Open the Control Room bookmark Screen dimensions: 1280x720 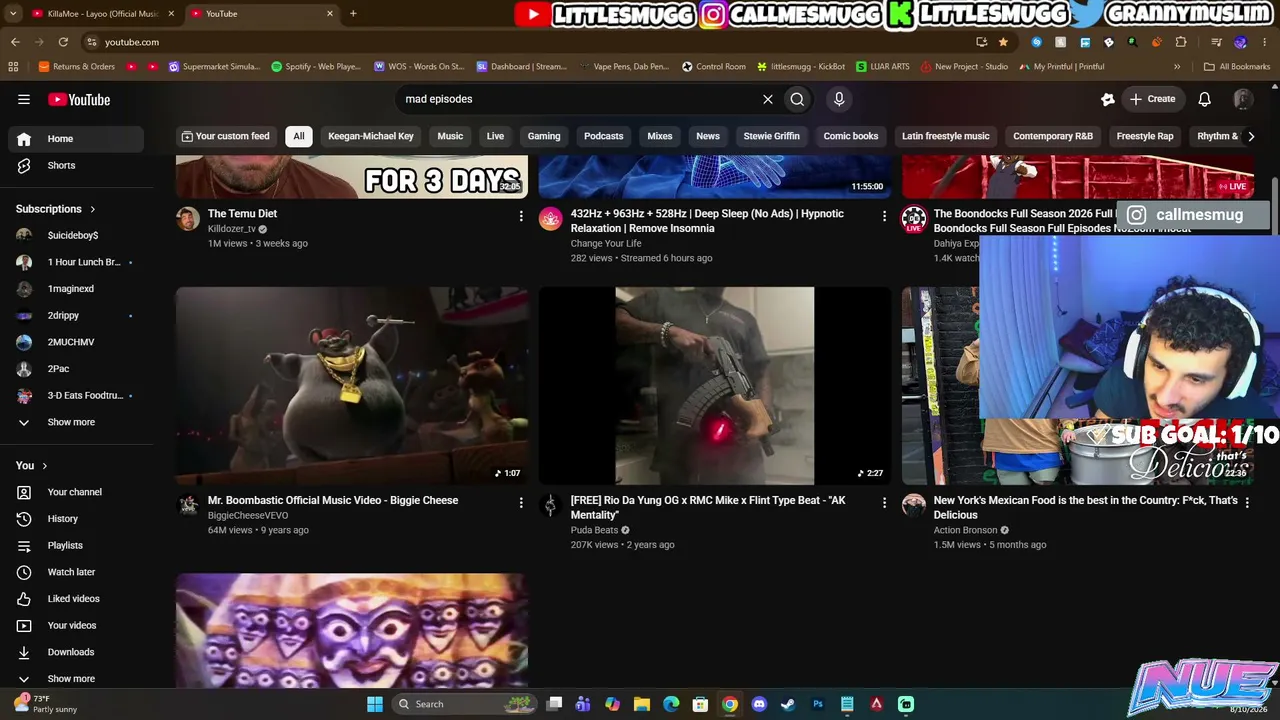pyautogui.click(x=714, y=67)
